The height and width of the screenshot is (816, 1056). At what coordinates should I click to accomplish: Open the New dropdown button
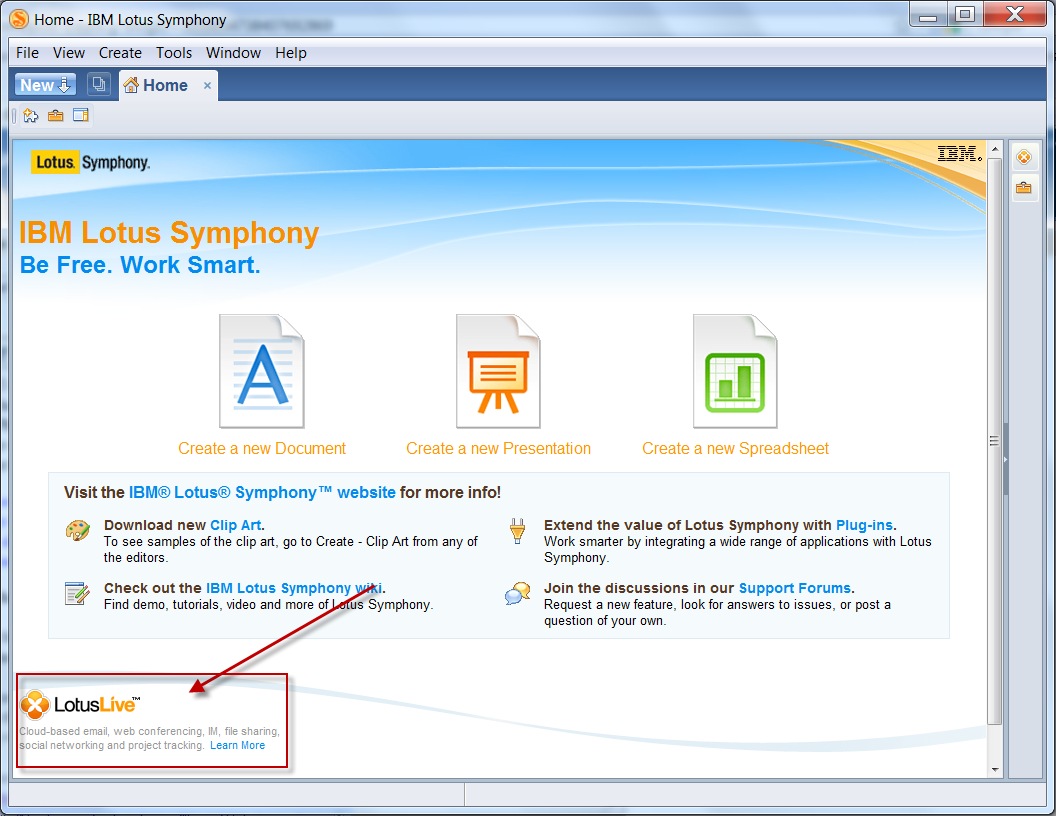click(x=45, y=85)
